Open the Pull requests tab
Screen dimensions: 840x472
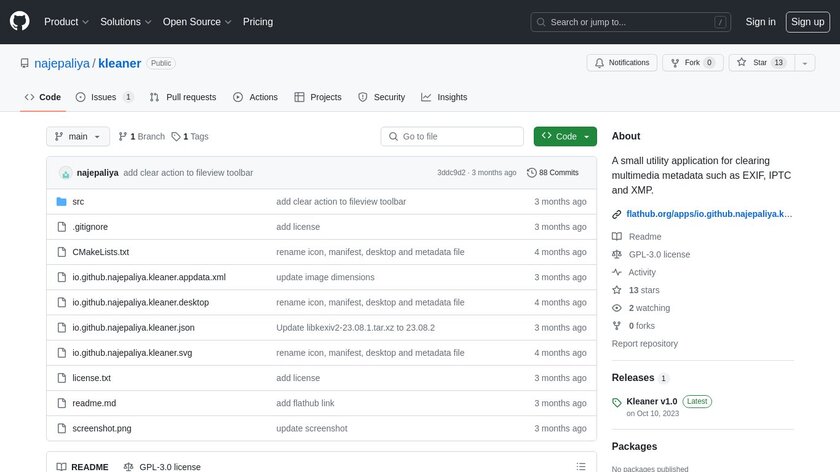click(183, 97)
